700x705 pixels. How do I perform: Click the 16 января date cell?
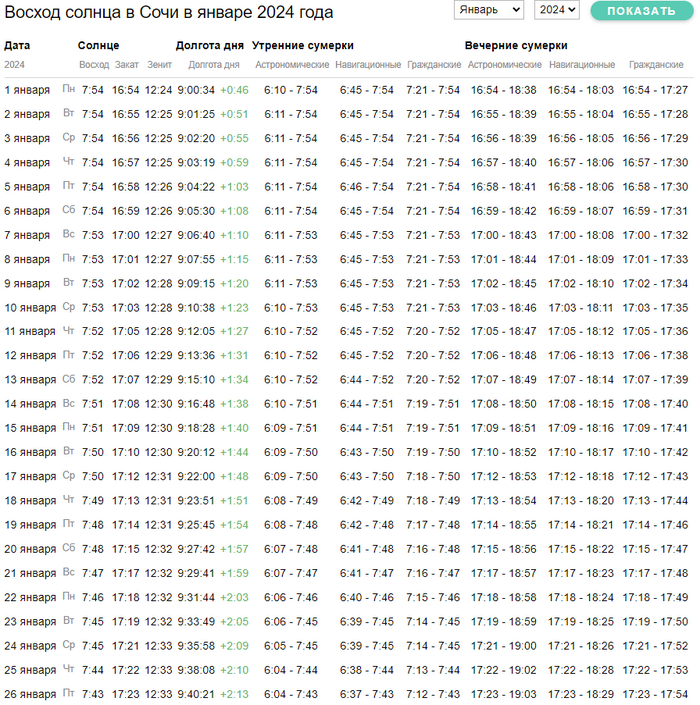(30, 453)
